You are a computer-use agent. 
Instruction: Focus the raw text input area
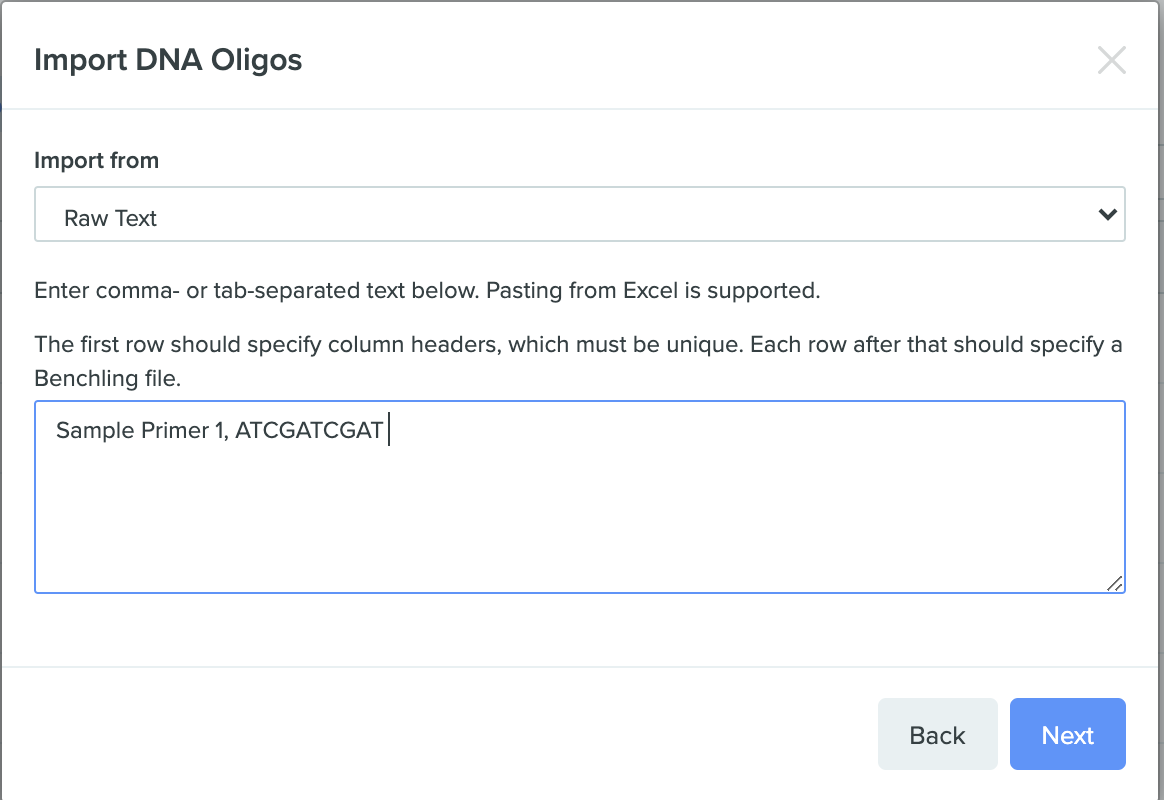(x=580, y=496)
